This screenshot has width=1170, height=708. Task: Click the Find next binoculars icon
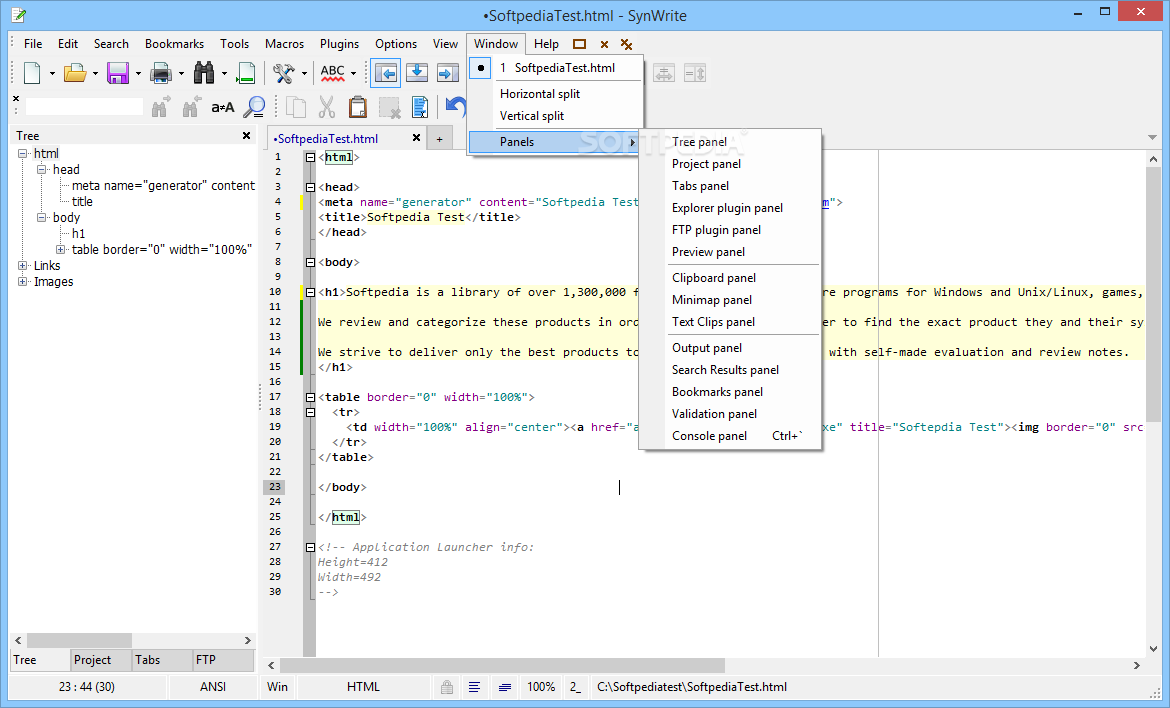[x=160, y=107]
